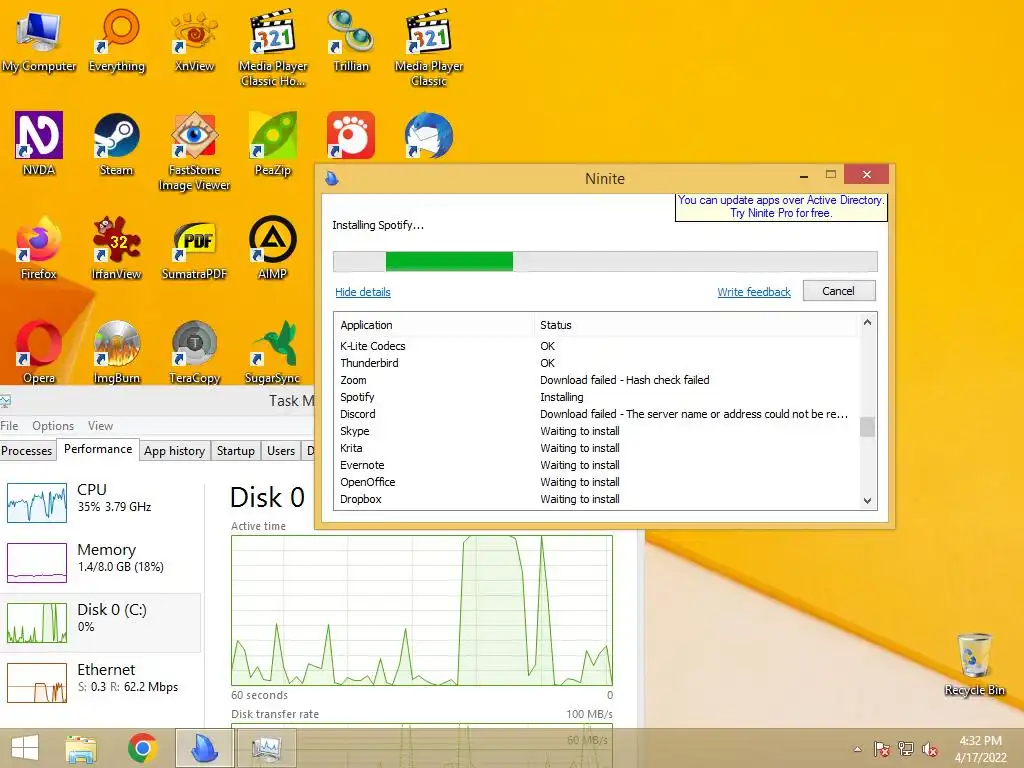
Task: Select the K-Lite Codecs row
Action: (x=597, y=346)
